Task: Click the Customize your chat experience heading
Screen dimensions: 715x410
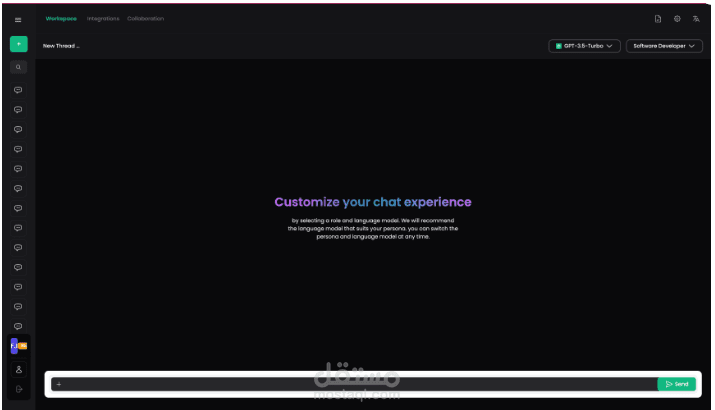Action: click(373, 202)
